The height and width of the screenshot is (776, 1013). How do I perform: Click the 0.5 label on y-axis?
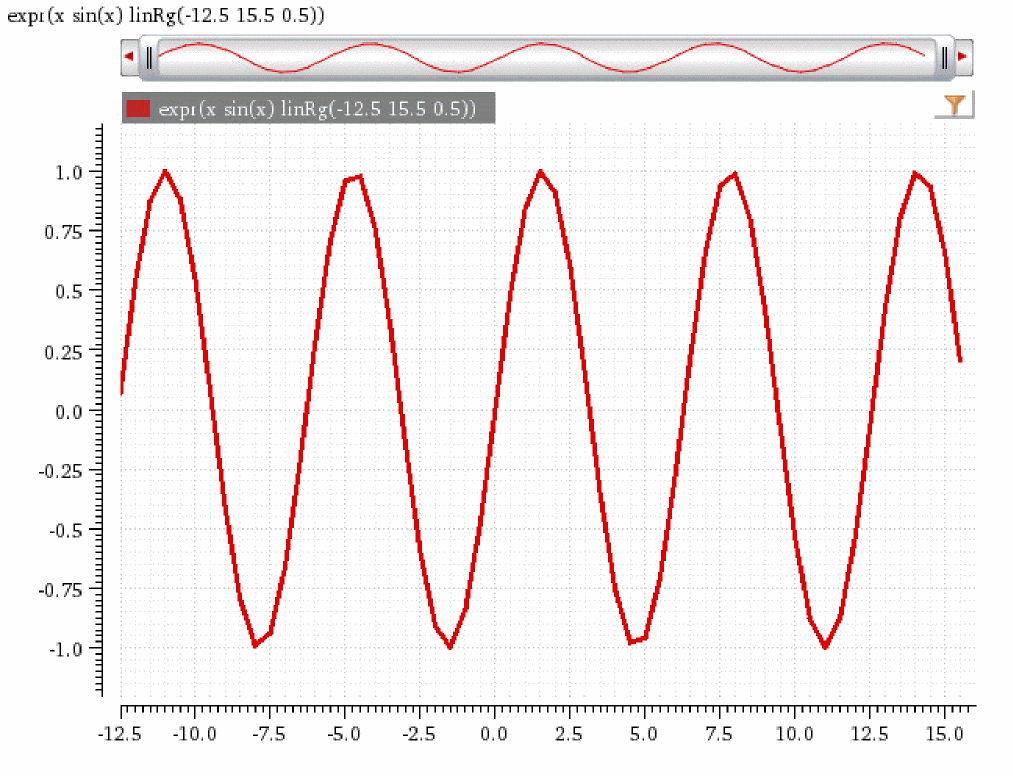pos(69,292)
